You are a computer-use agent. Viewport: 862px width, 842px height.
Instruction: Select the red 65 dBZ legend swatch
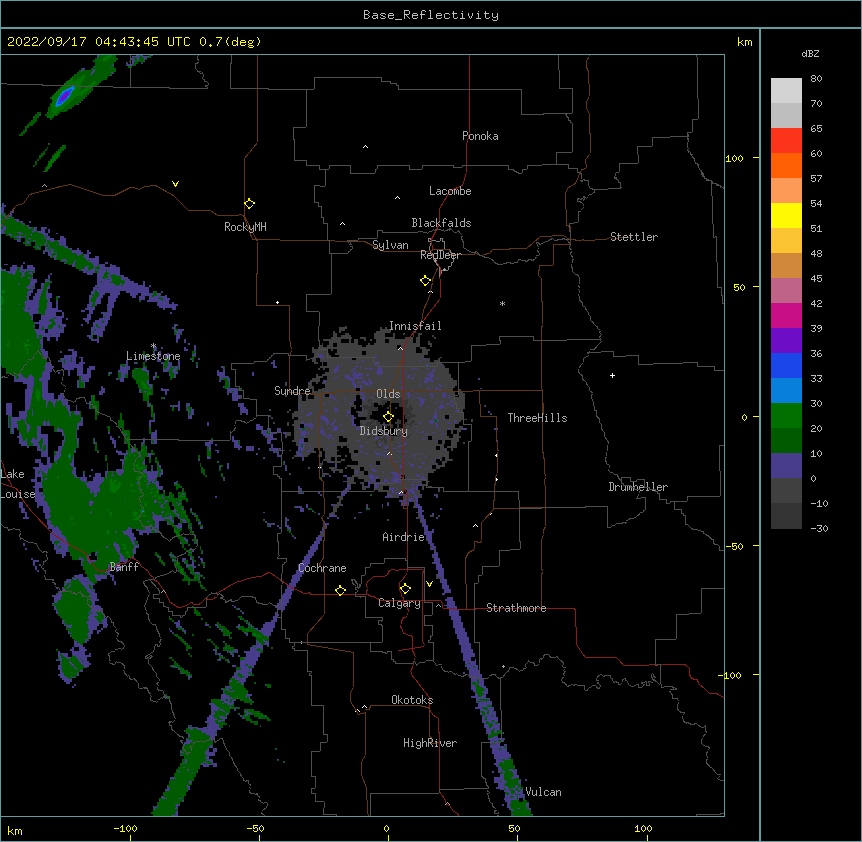click(786, 141)
